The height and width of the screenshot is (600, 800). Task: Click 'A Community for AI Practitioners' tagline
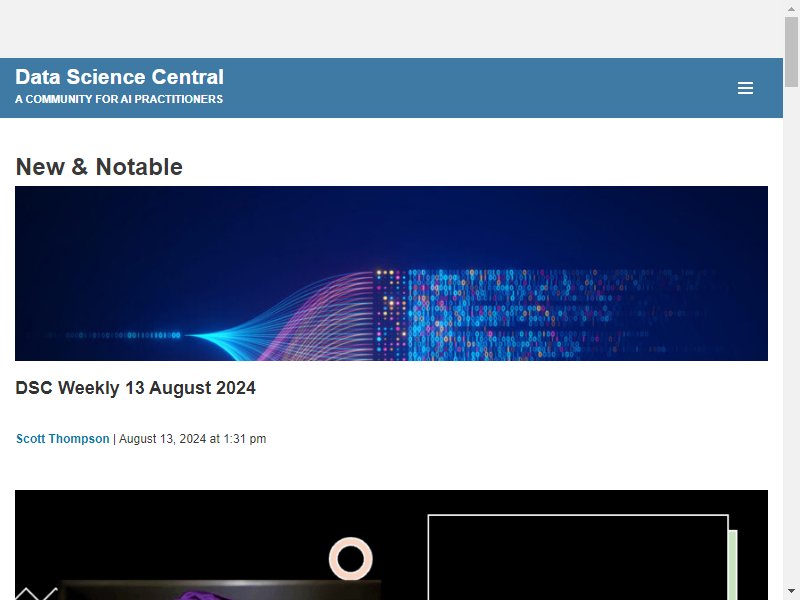click(119, 99)
